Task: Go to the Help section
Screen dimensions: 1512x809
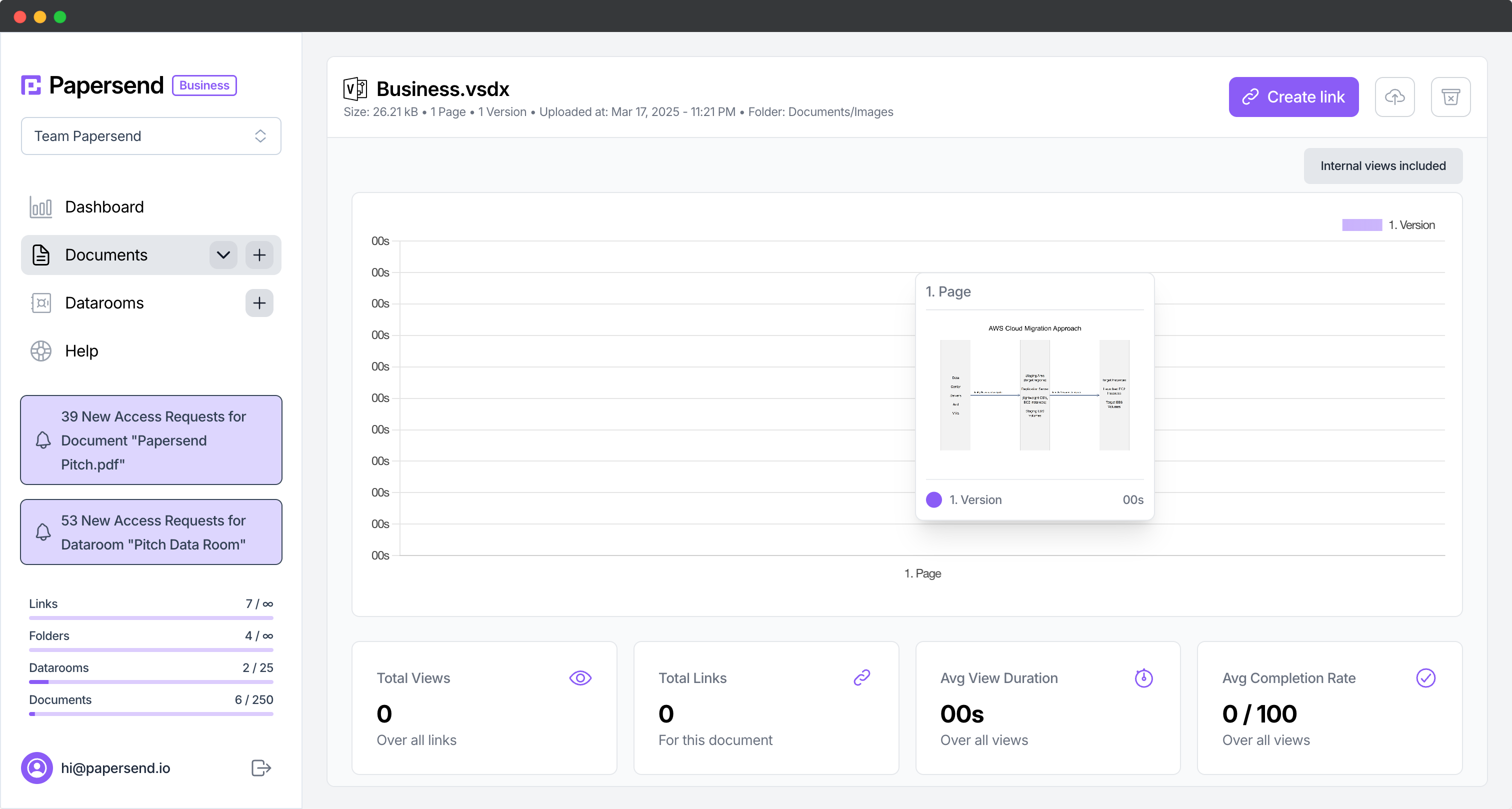Action: pyautogui.click(x=81, y=350)
